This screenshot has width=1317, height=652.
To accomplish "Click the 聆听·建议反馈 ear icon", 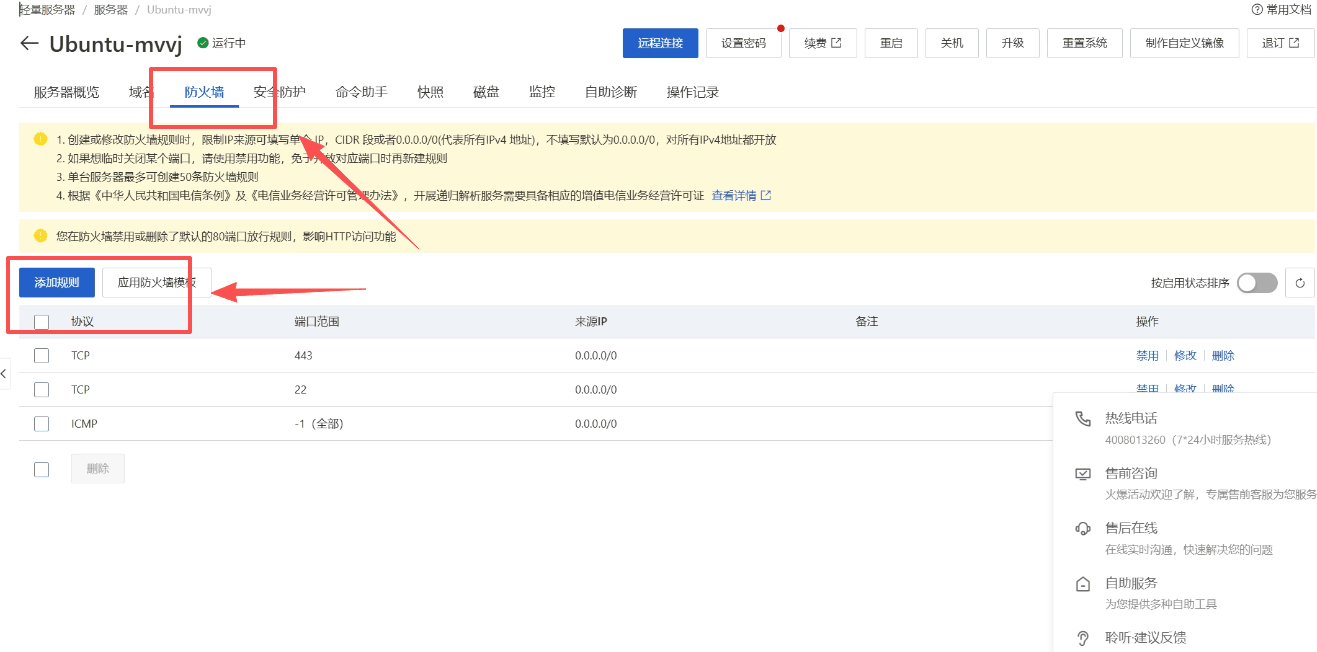I will point(1082,638).
